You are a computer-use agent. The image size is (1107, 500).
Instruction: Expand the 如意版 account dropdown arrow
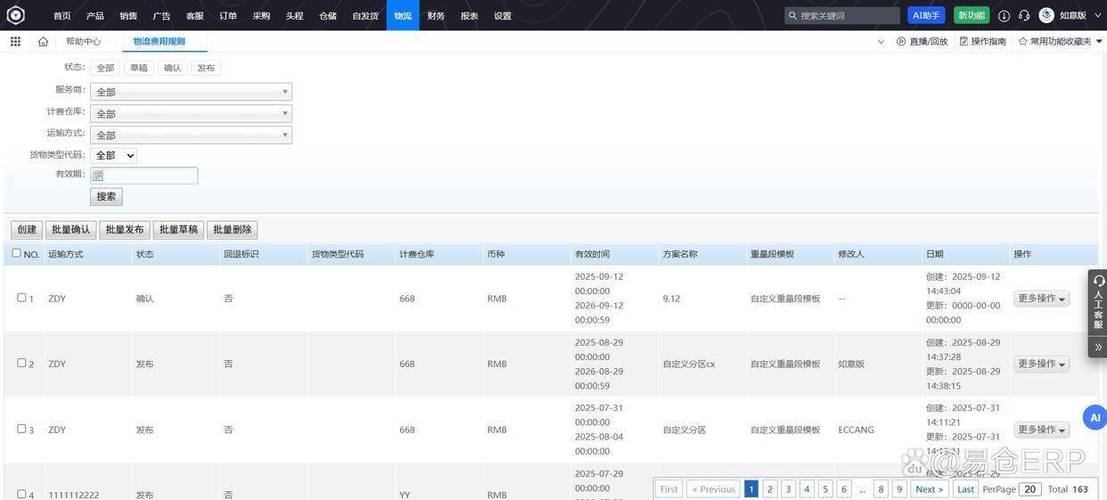click(1097, 16)
